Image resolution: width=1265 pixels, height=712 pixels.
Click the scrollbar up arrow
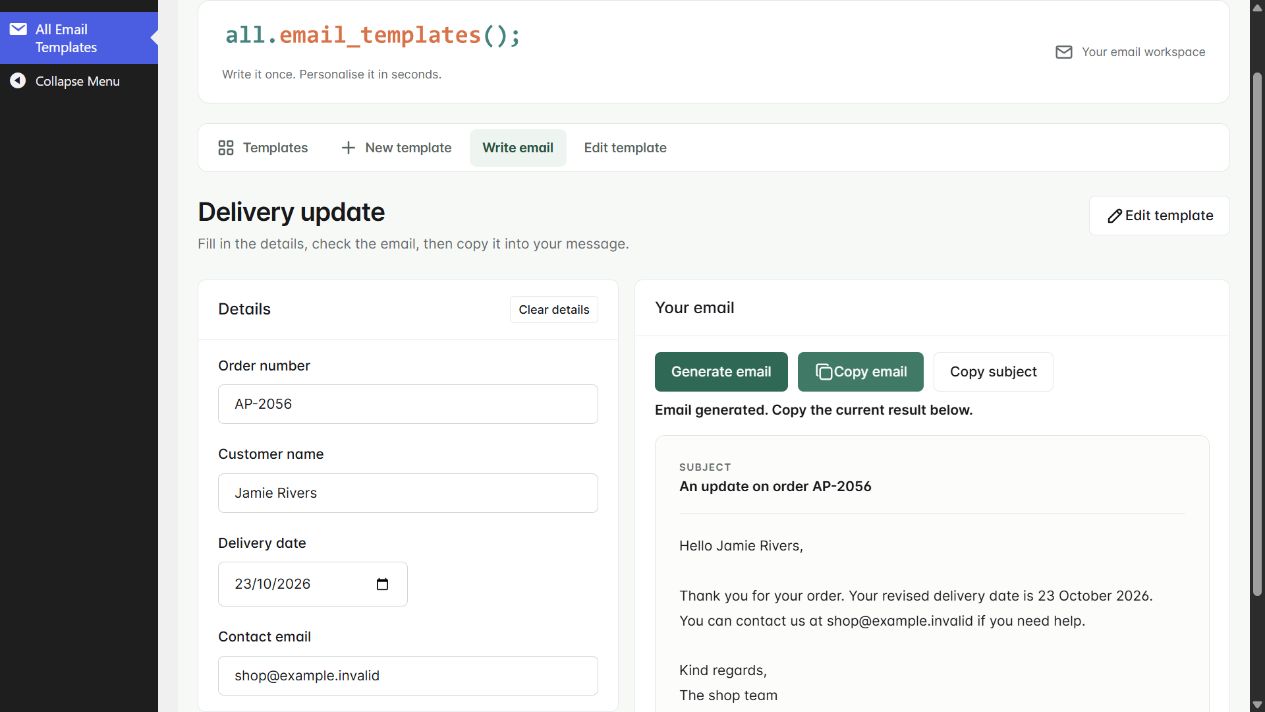pyautogui.click(x=1258, y=7)
